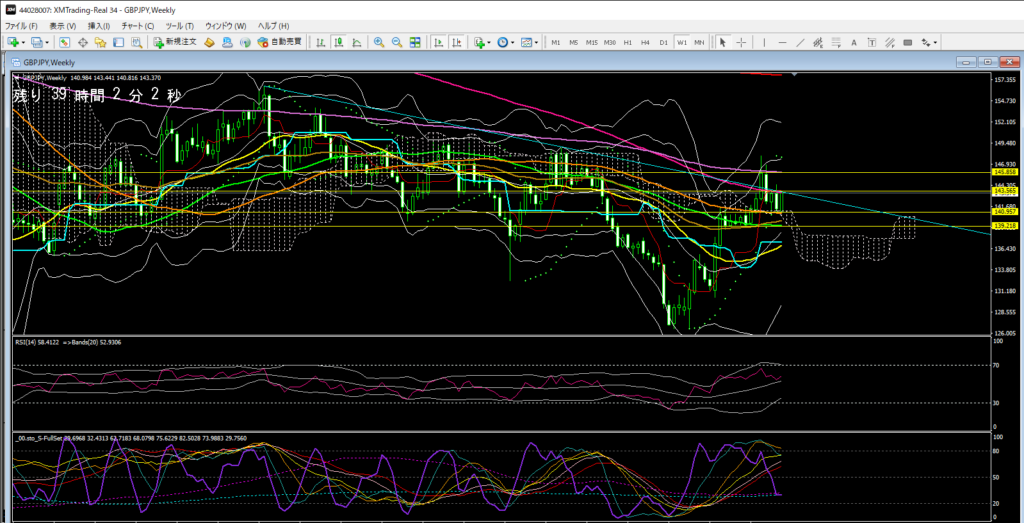
Task: Open the indicators list icon
Action: (479, 42)
